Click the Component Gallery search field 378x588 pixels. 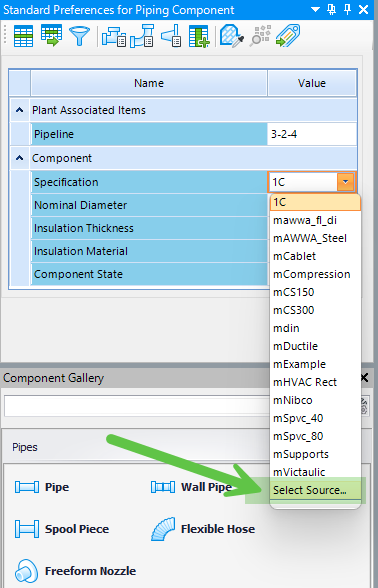point(137,406)
